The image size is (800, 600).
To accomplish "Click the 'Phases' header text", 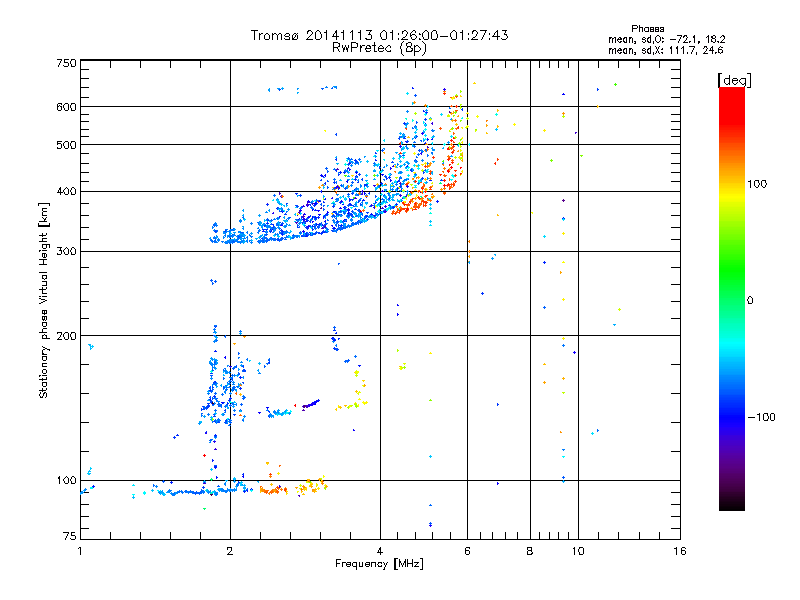I will point(647,29).
